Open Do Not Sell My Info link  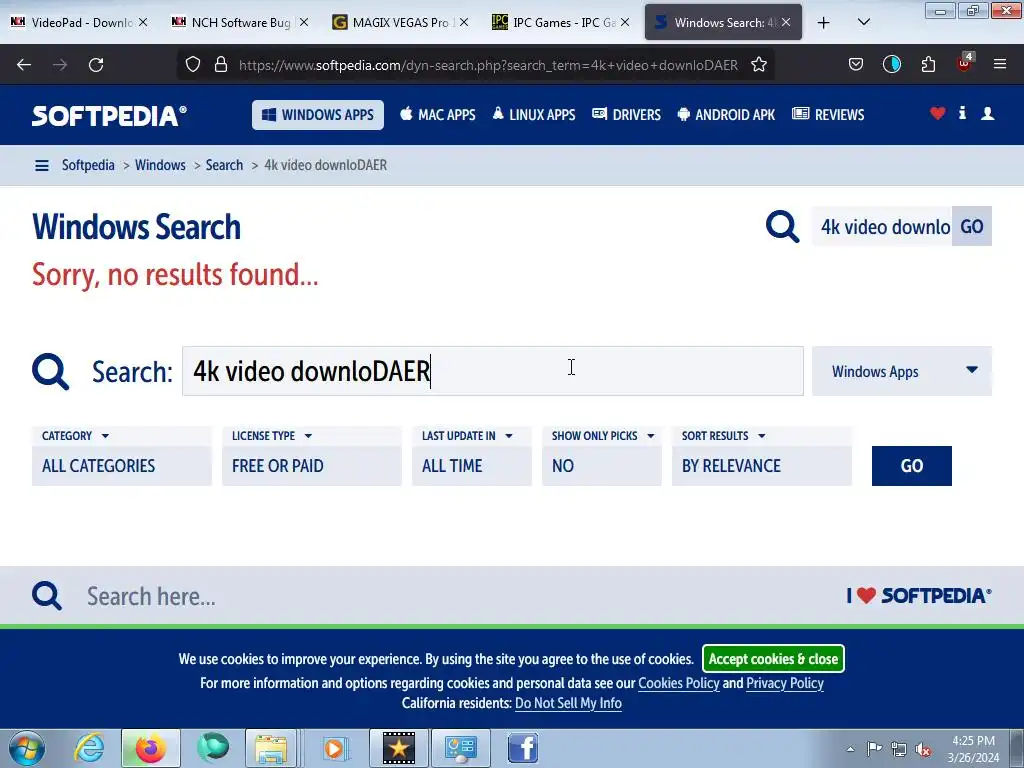coord(568,703)
